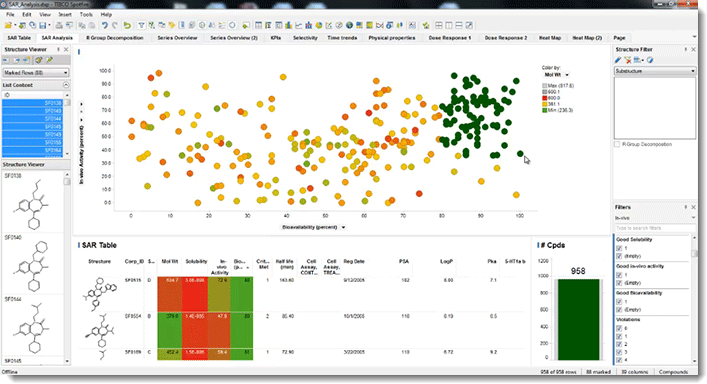Insert a Pie Chart visualization icon

[319, 25]
